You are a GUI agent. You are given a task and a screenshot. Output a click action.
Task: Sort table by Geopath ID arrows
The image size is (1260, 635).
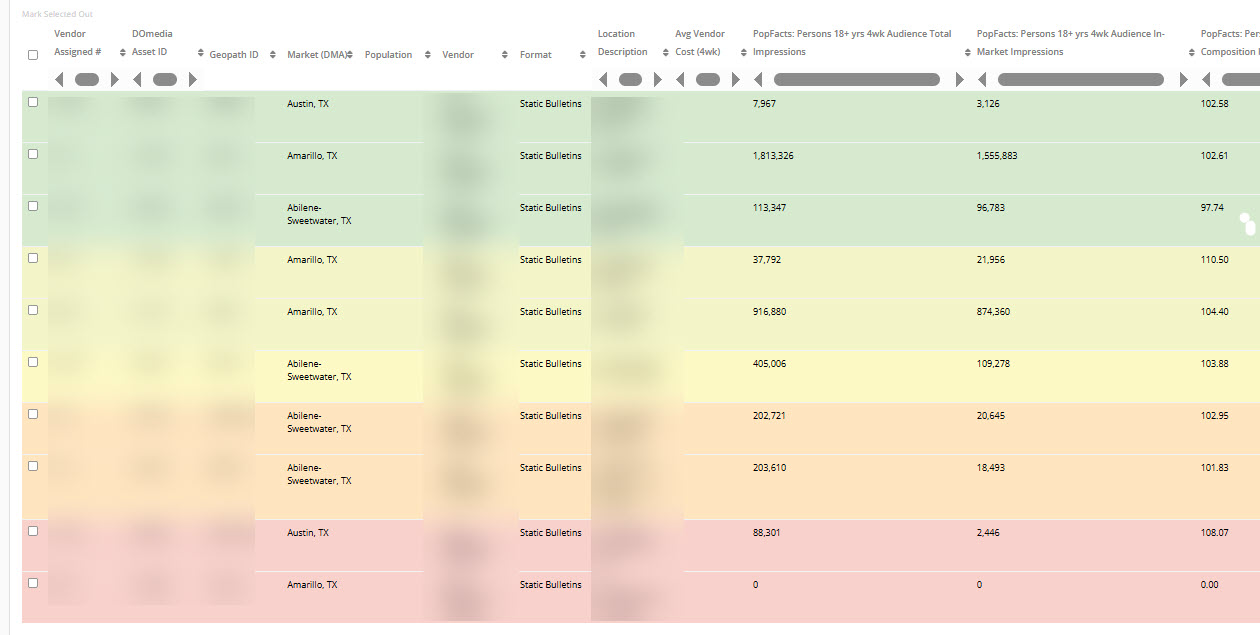click(271, 54)
